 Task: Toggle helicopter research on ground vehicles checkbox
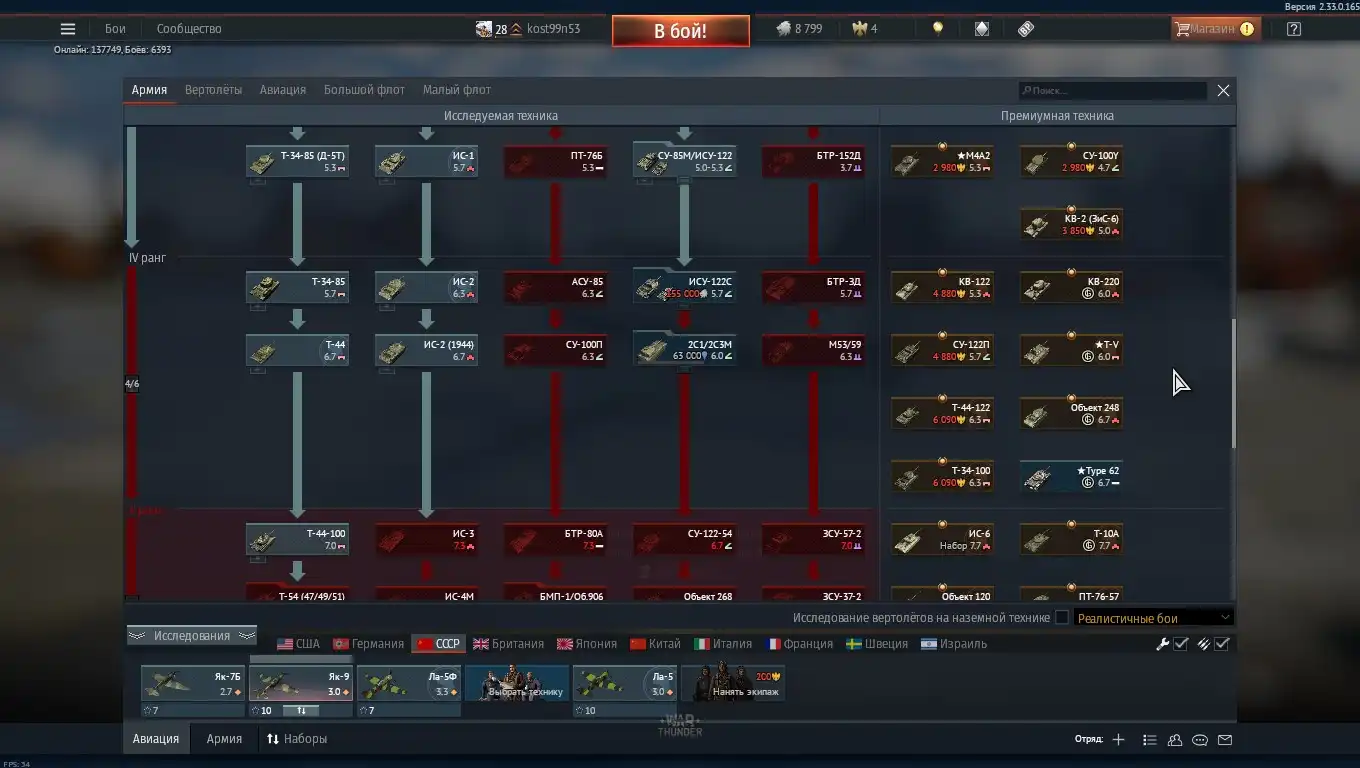(1062, 618)
